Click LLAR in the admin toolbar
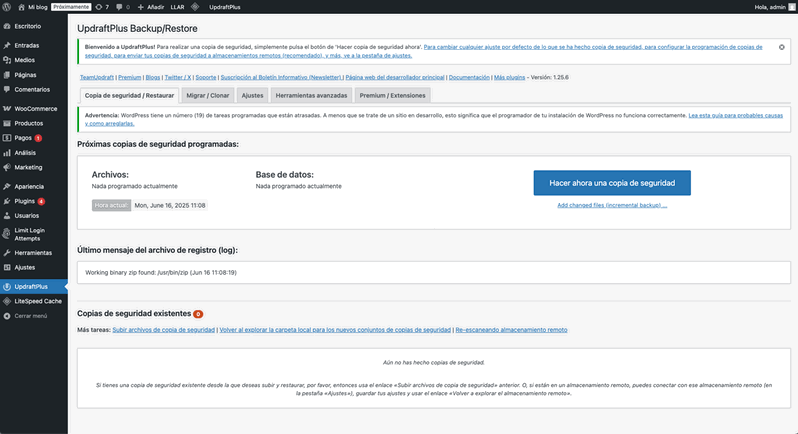This screenshot has height=434, width=798. point(177,7)
